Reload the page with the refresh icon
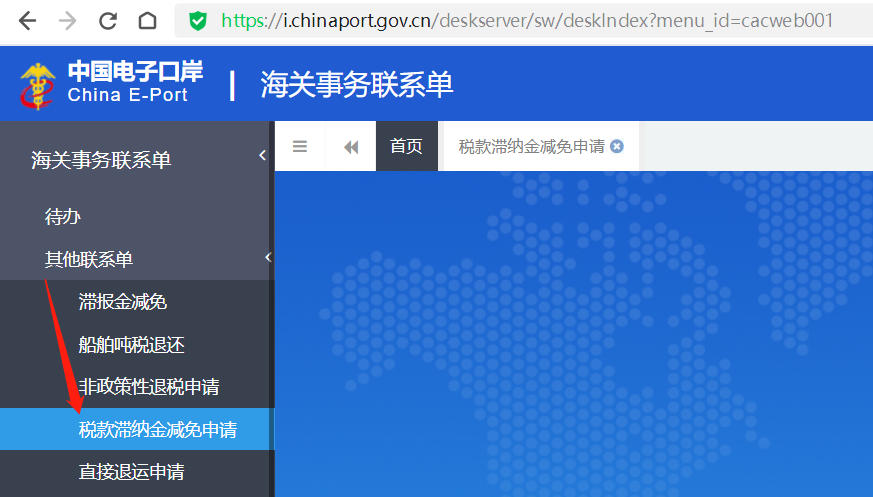Viewport: 873px width, 497px height. point(107,21)
